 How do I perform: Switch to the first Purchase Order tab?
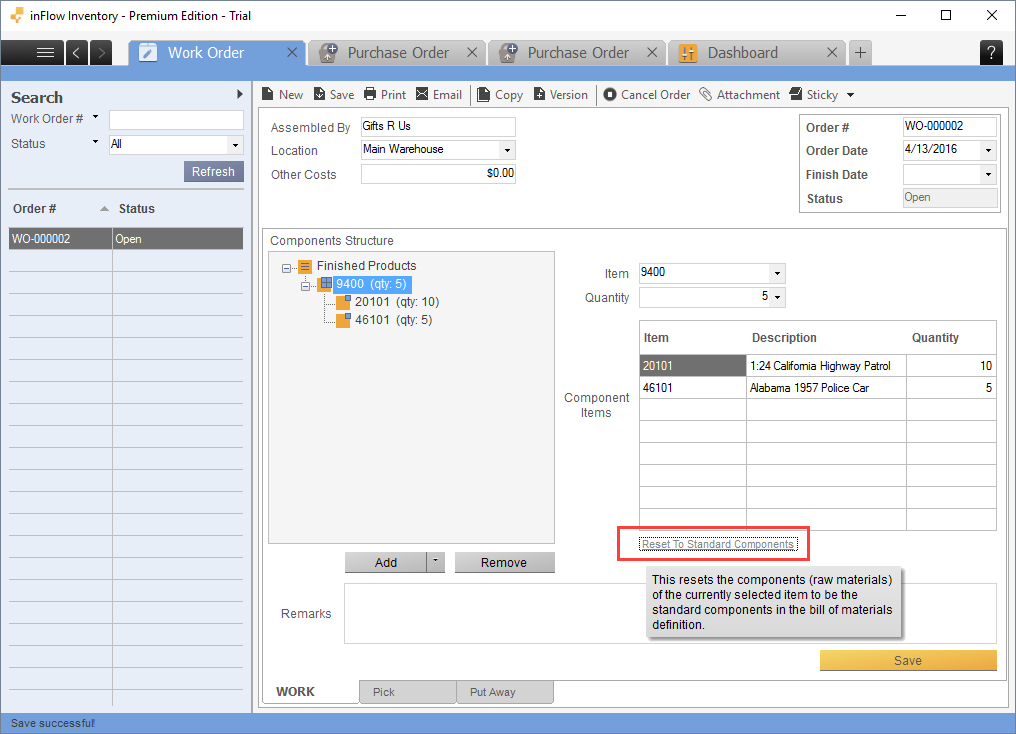tap(398, 52)
